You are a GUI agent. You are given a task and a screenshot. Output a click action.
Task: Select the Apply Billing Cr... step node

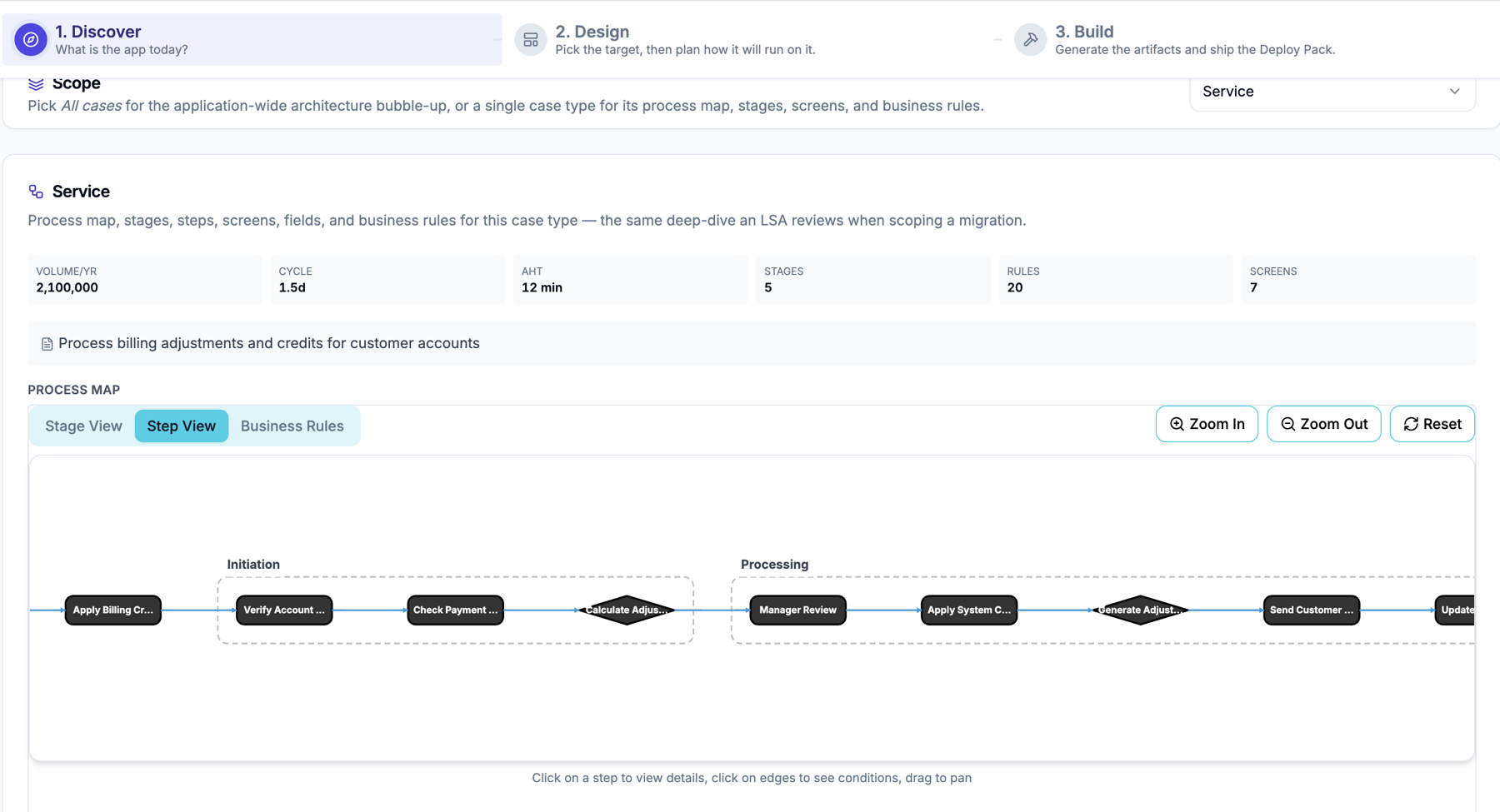pyautogui.click(x=113, y=610)
